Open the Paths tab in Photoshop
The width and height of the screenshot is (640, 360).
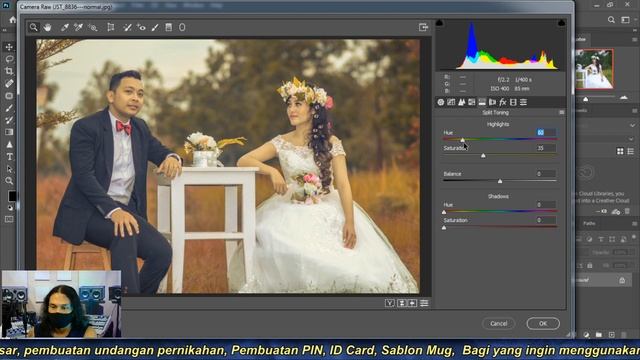pyautogui.click(x=589, y=223)
